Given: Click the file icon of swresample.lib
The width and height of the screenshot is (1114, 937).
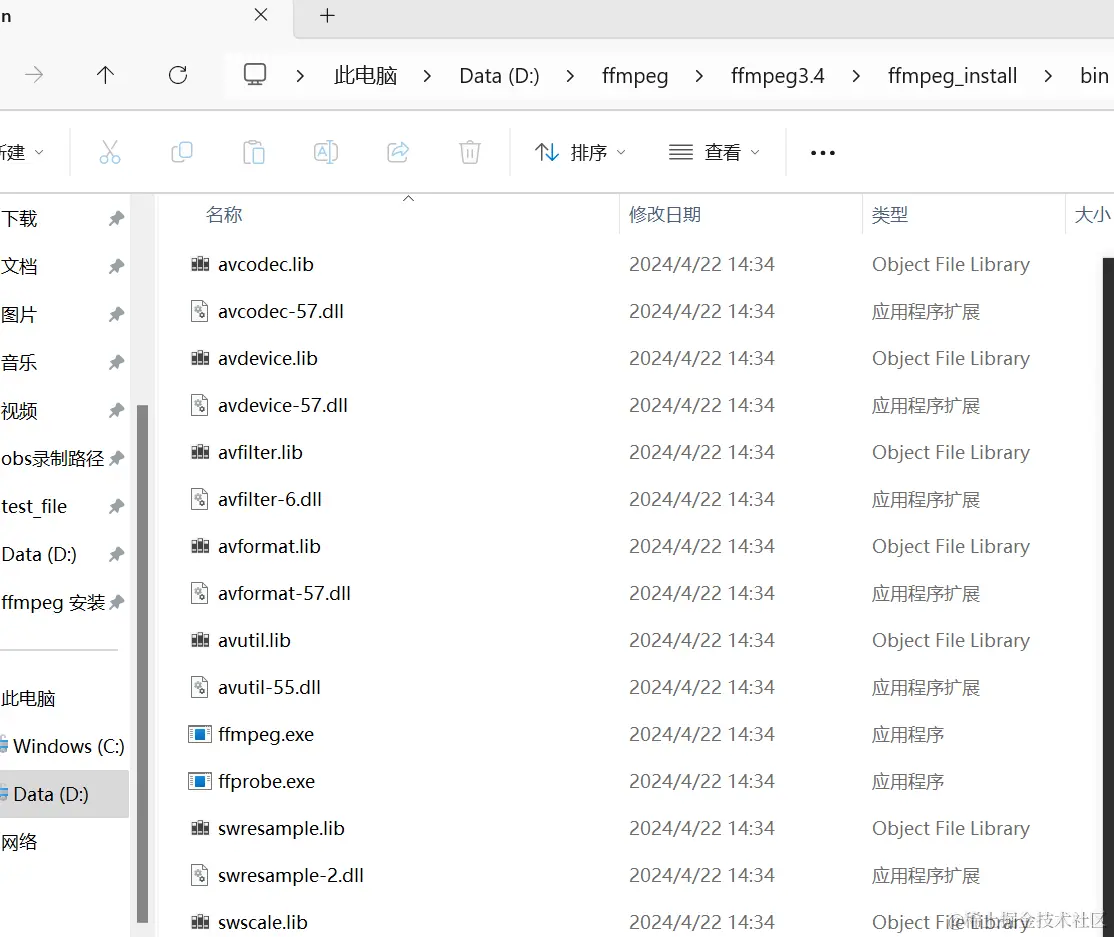Looking at the screenshot, I should tap(200, 828).
